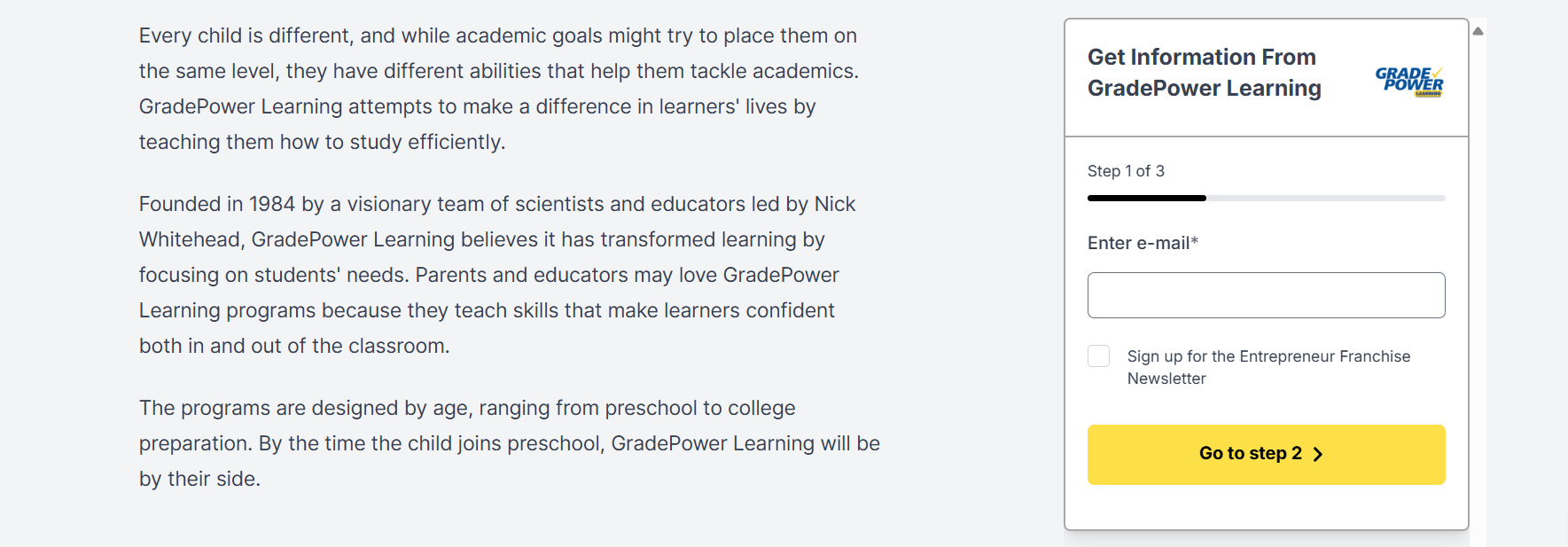Click the Enter e-mail field label

tap(1143, 243)
